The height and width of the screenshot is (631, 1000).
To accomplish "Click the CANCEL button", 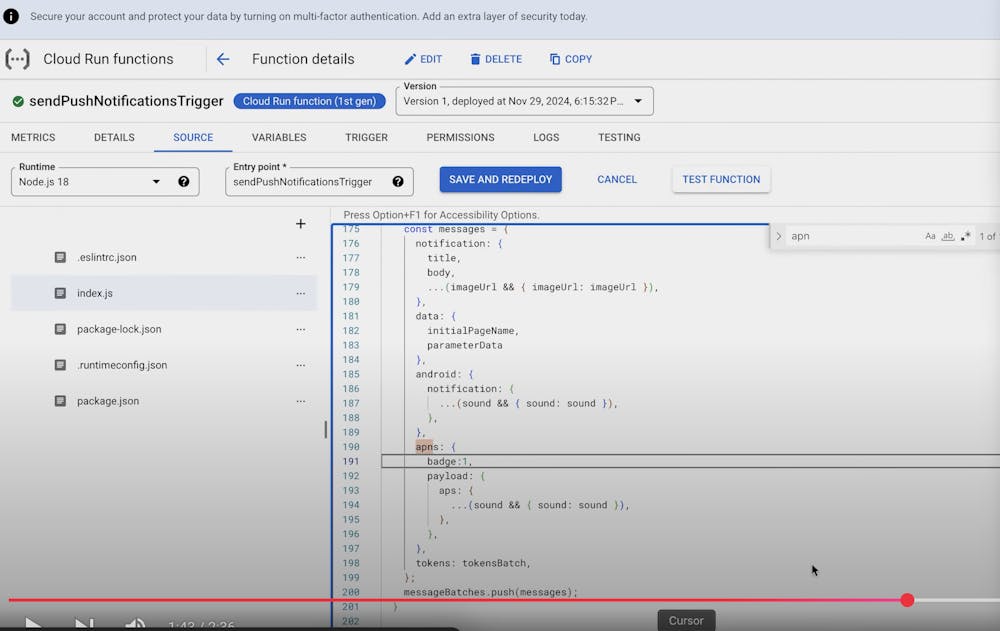I will 617,180.
